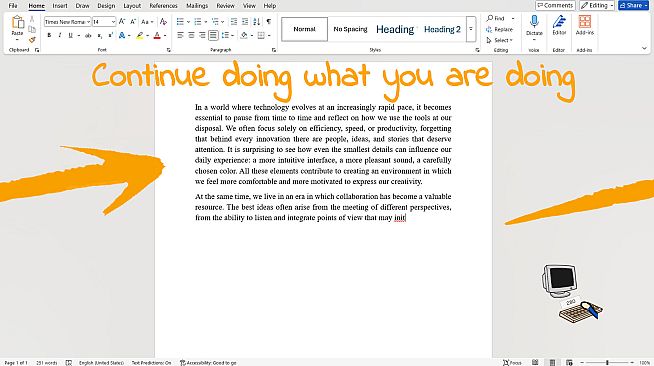This screenshot has width=654, height=366.
Task: Launch the Editor pen icon
Action: [559, 22]
